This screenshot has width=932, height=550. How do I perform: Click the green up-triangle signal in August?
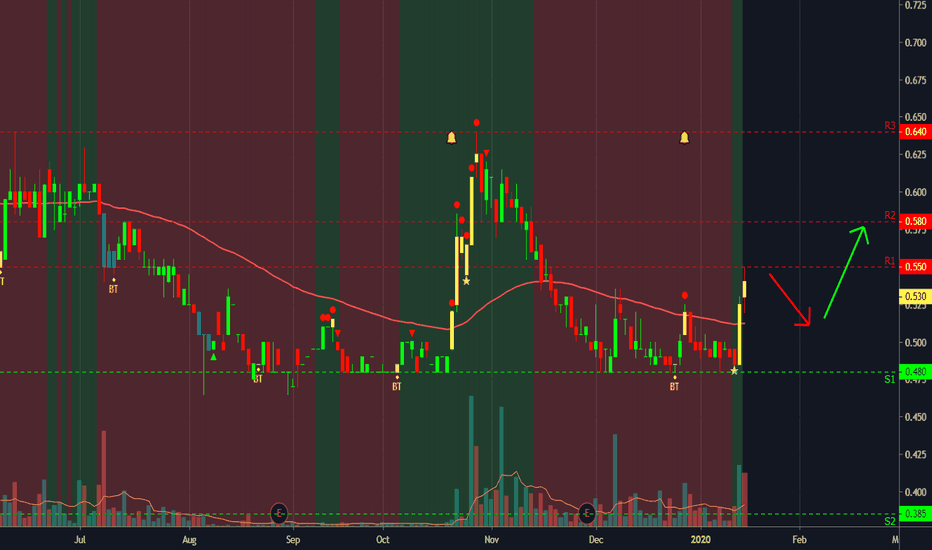pos(213,357)
